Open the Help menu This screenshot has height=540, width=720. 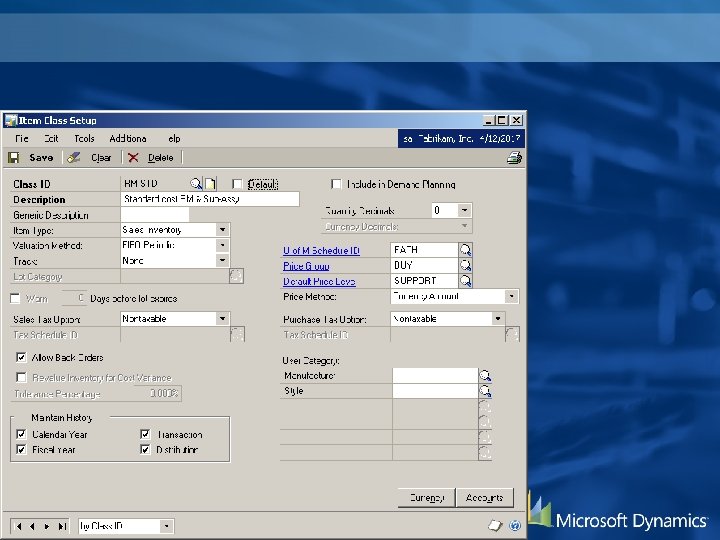(173, 139)
